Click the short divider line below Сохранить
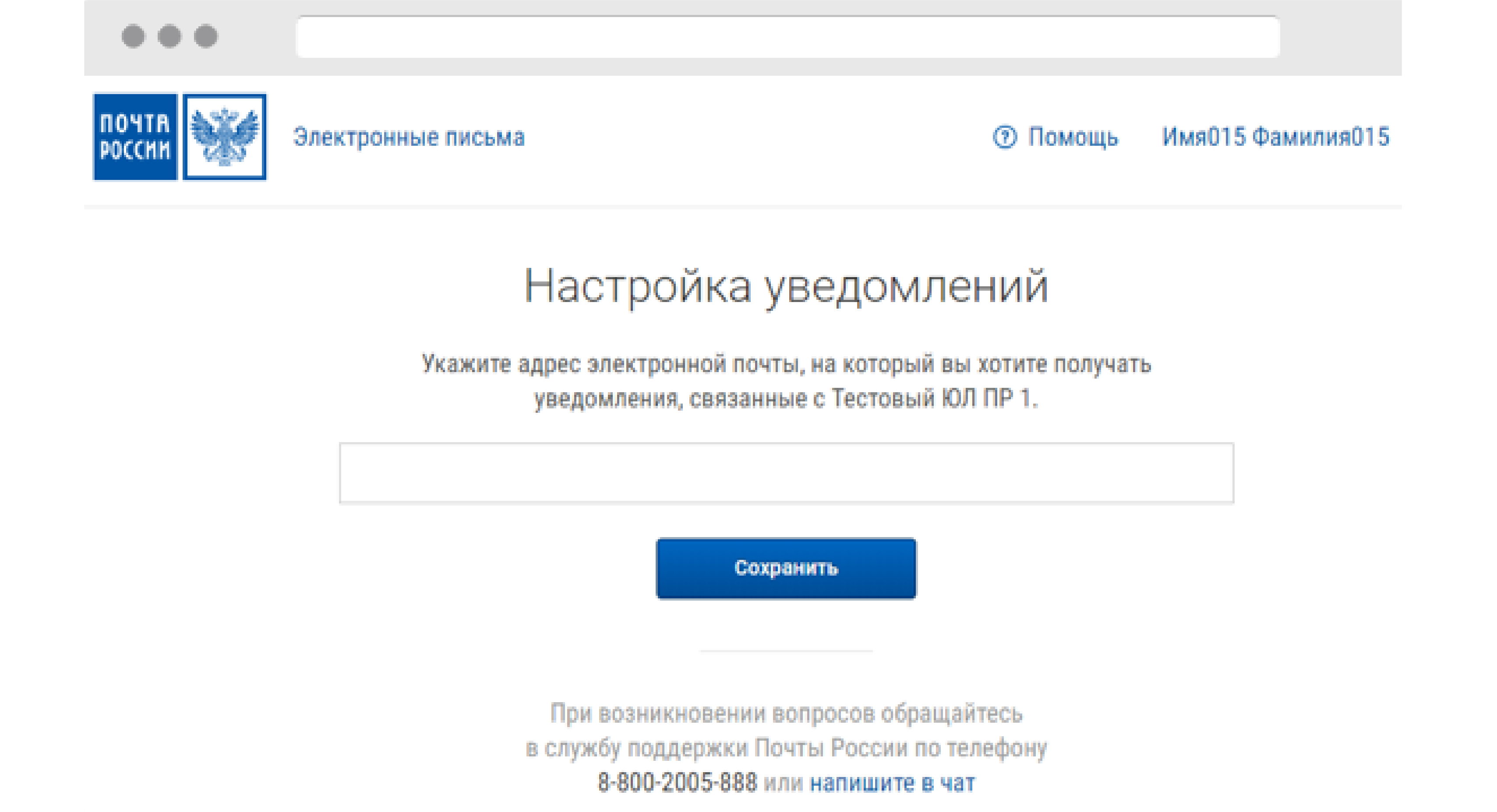Viewport: 1497px width, 812px height. [x=786, y=651]
